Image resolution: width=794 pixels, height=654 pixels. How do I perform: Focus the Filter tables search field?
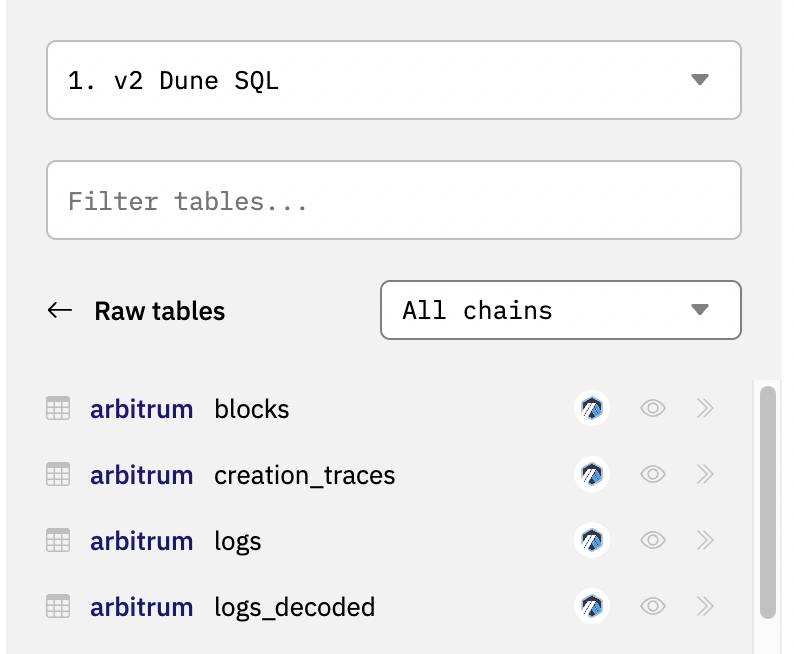pos(394,200)
